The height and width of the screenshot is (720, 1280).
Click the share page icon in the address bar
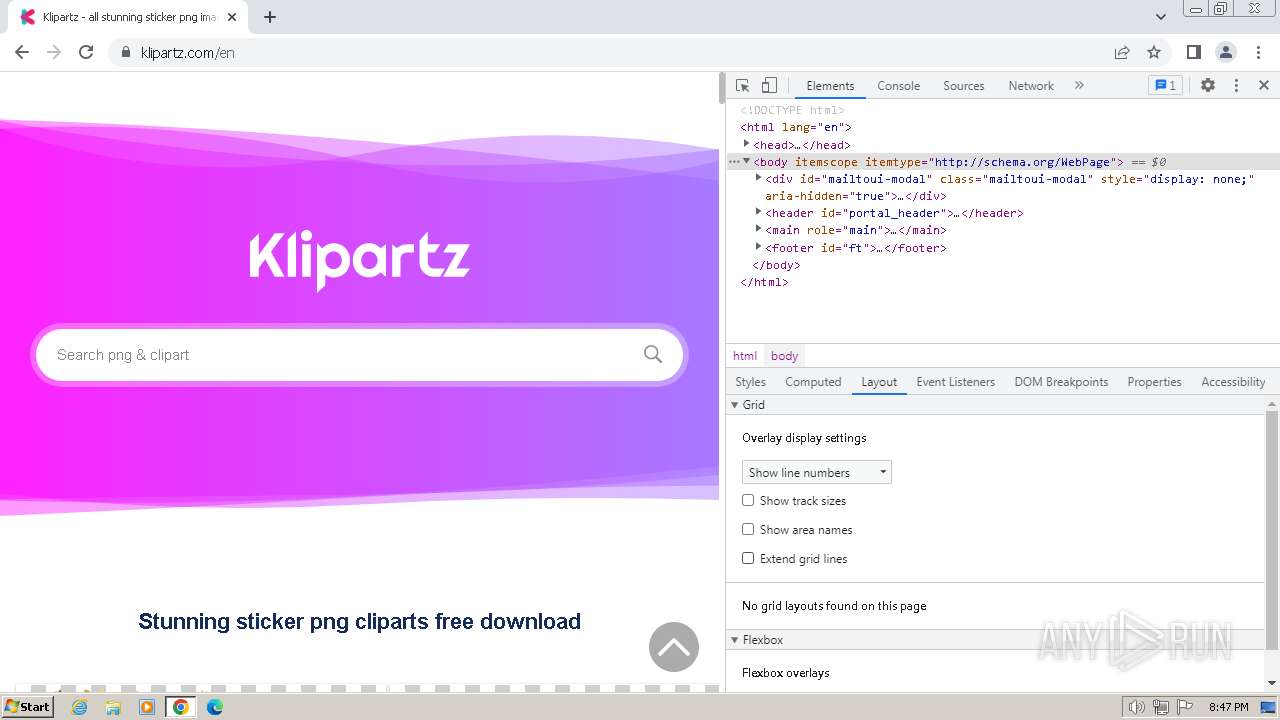[x=1122, y=52]
